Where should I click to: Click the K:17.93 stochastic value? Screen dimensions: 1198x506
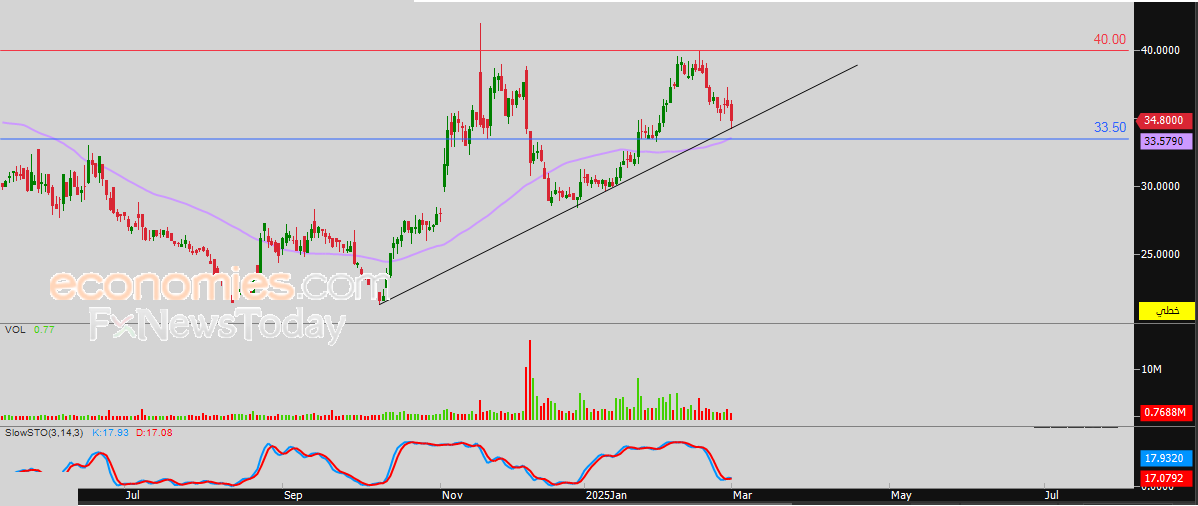pyautogui.click(x=111, y=433)
